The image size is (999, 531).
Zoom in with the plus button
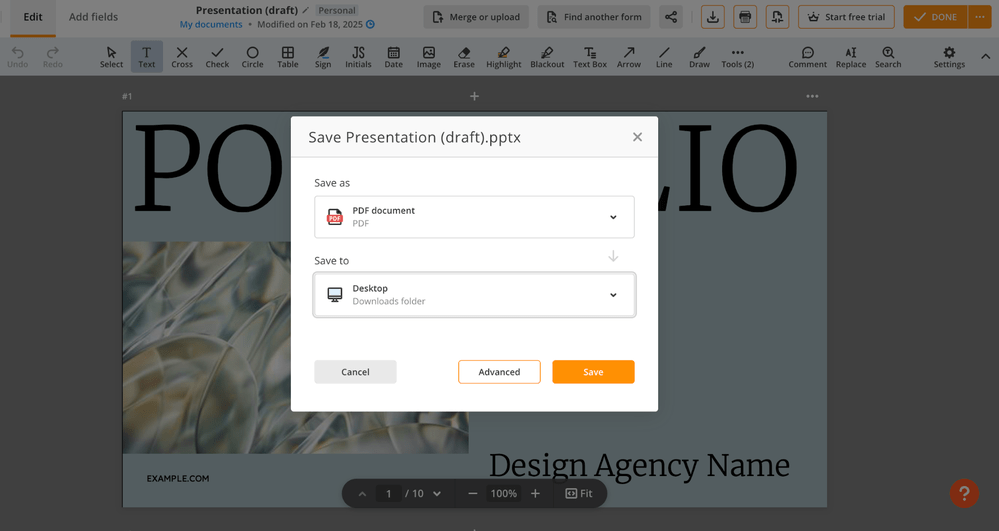[x=535, y=494]
